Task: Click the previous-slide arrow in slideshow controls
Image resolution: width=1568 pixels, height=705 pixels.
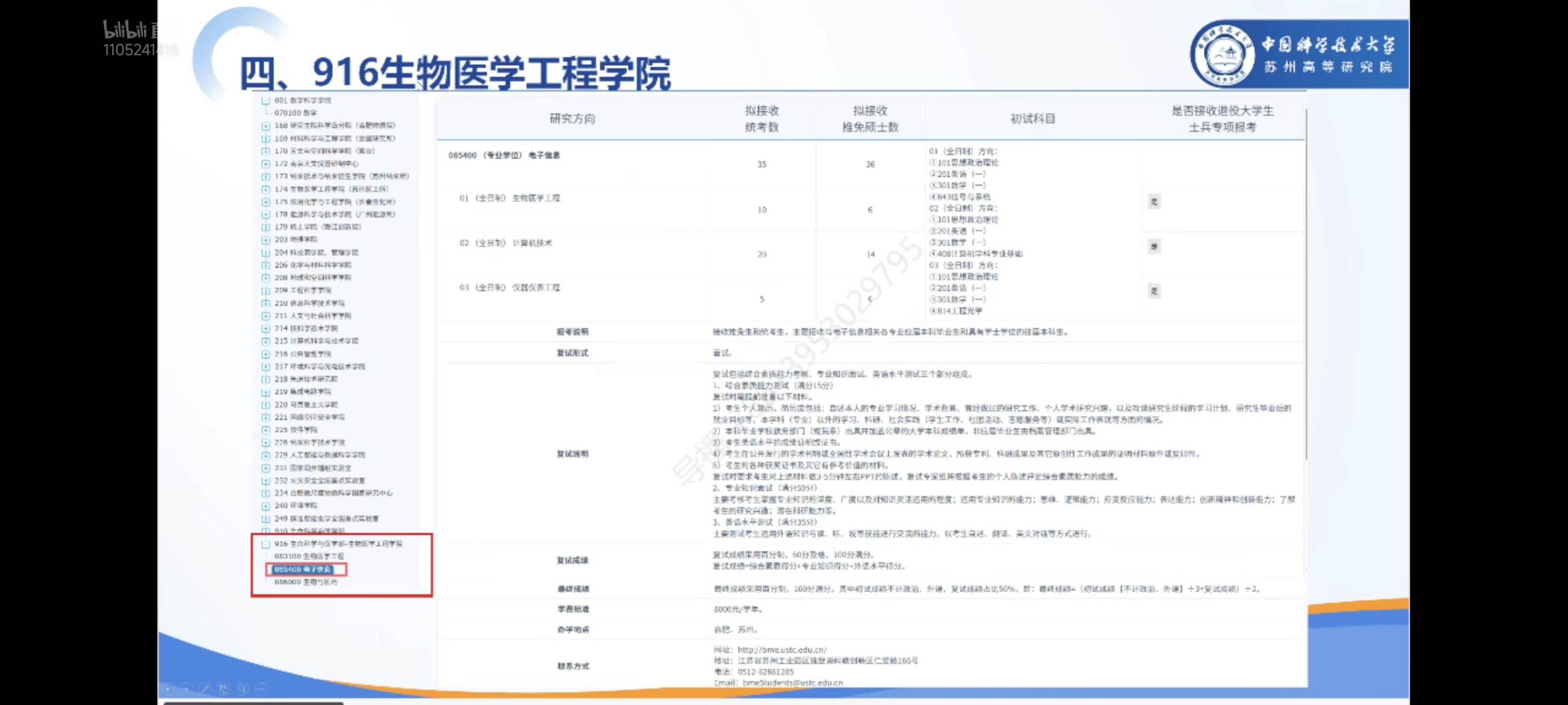Action: point(168,689)
